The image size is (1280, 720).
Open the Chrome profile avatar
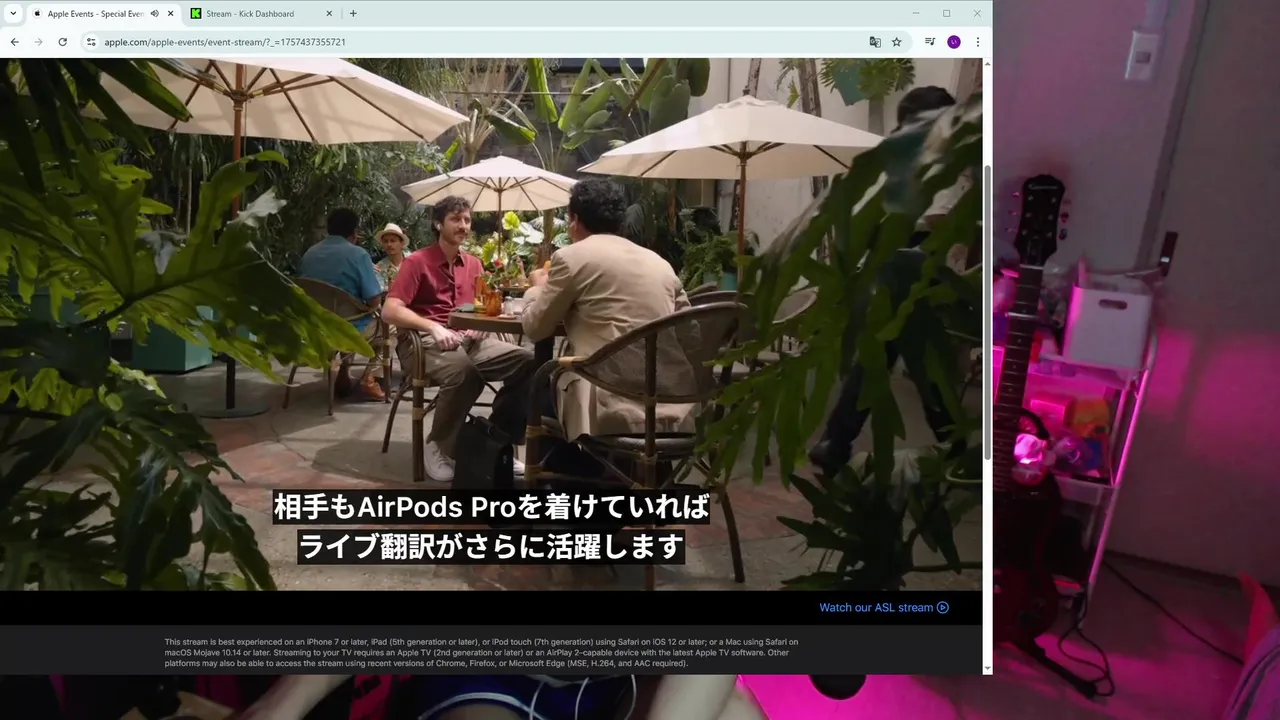[954, 42]
